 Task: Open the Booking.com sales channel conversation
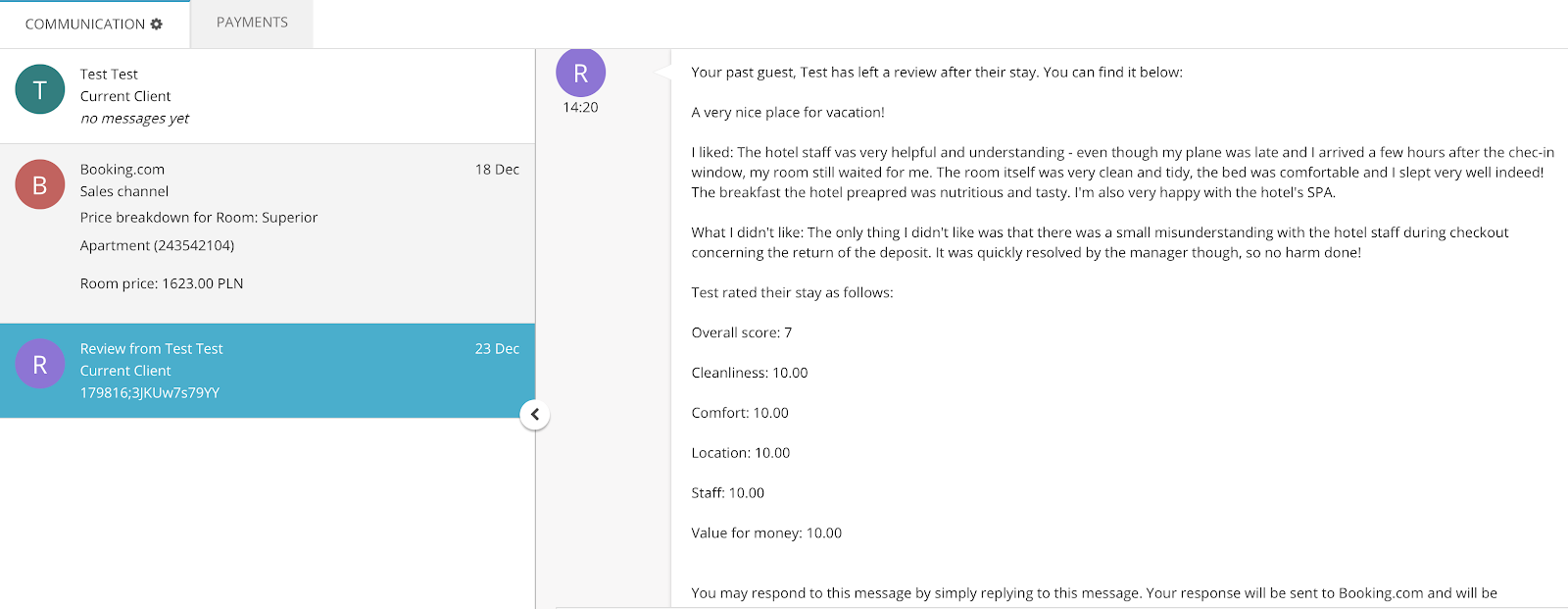click(268, 233)
